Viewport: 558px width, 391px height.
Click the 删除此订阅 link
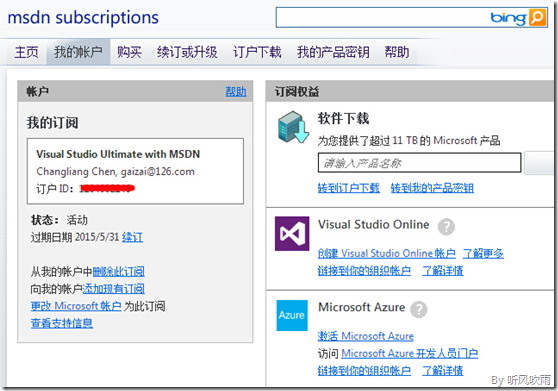(119, 272)
